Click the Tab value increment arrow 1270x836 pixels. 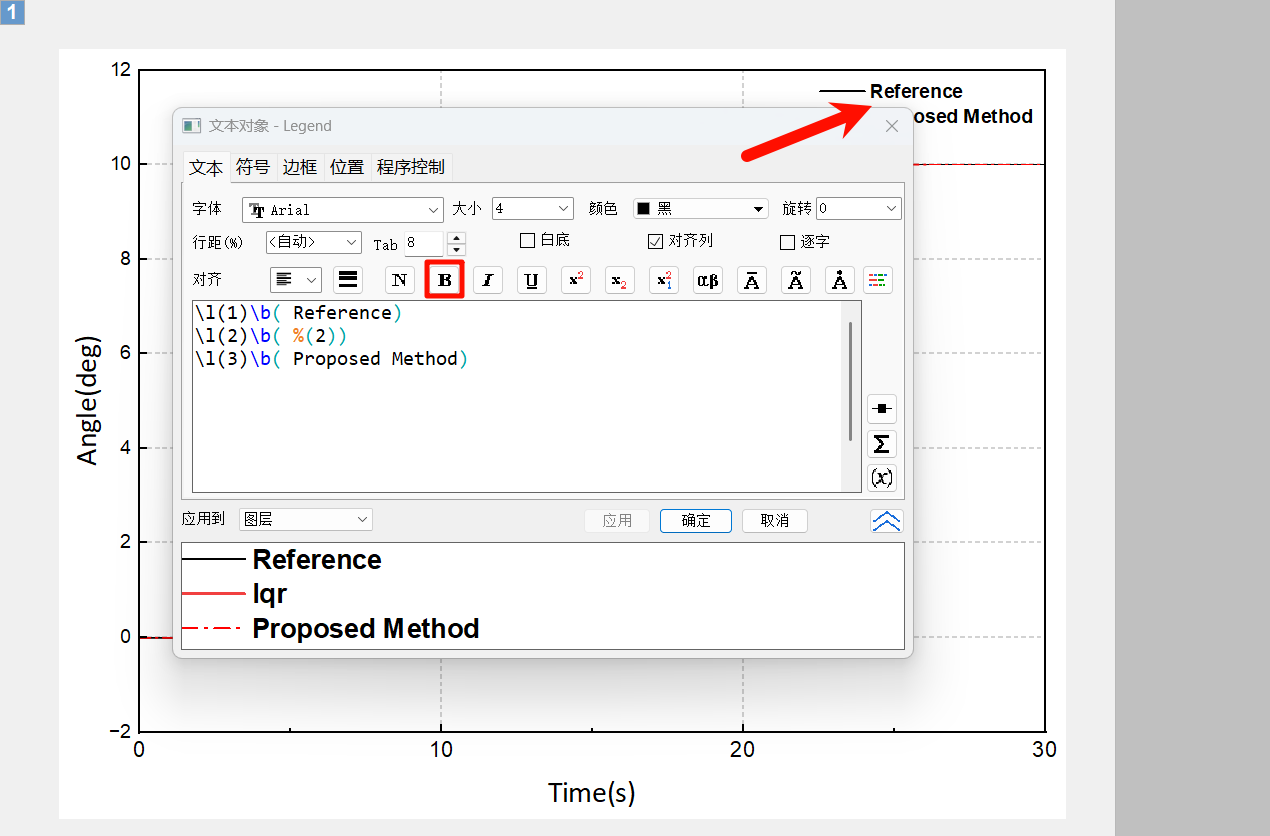pos(456,238)
